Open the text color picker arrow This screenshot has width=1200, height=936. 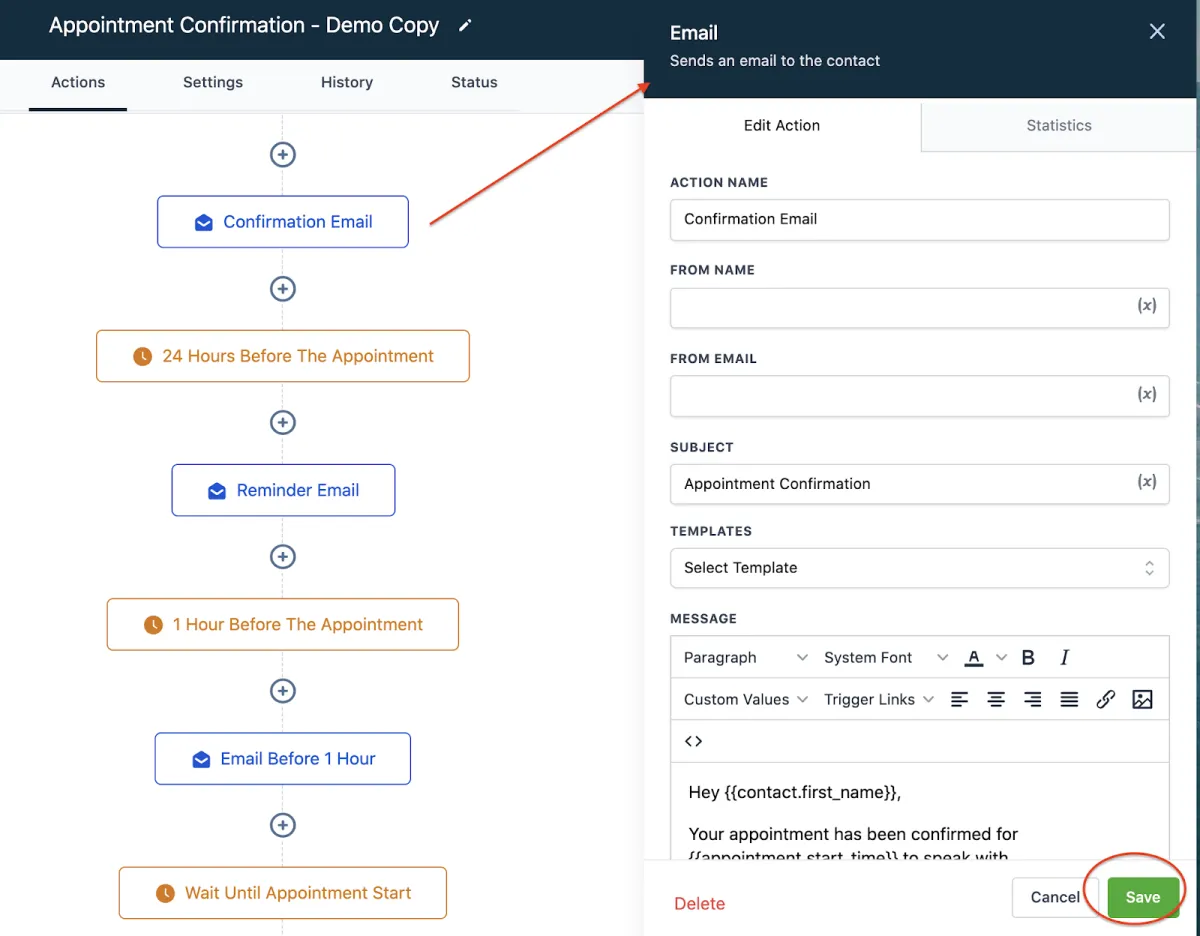tap(1001, 658)
